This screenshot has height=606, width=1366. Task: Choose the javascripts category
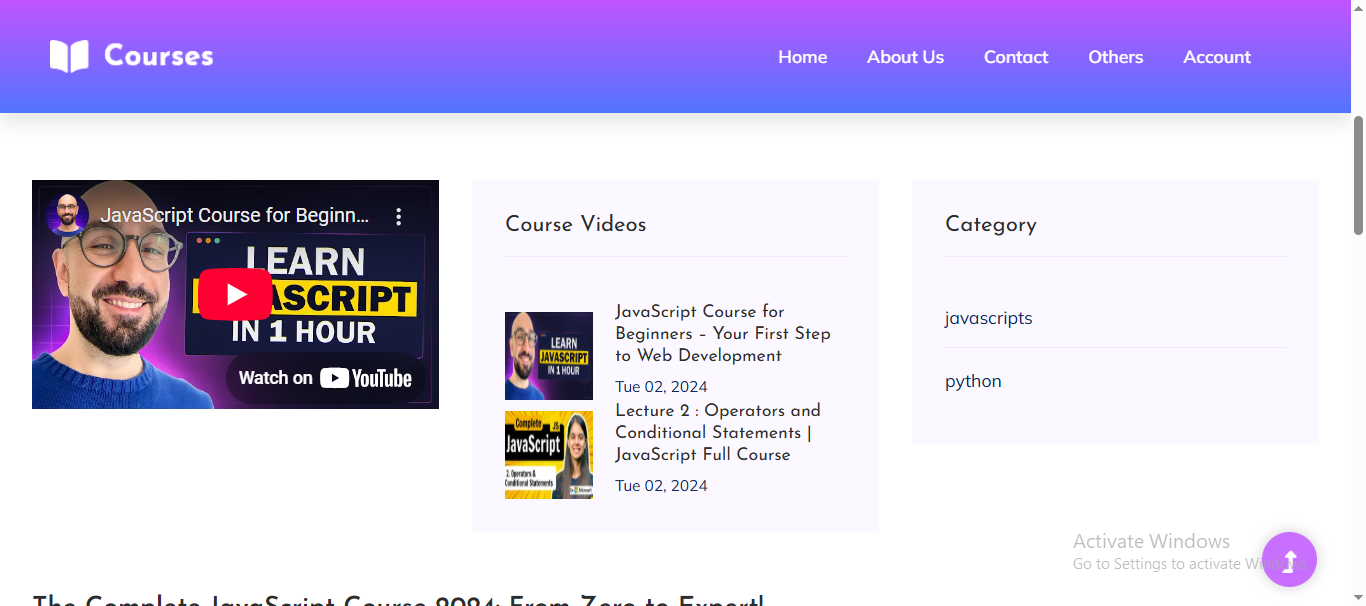pos(988,318)
